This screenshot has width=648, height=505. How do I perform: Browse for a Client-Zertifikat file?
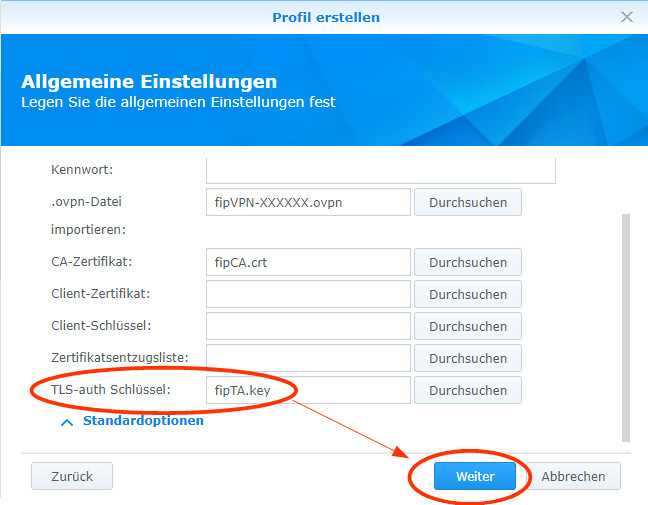[x=467, y=294]
